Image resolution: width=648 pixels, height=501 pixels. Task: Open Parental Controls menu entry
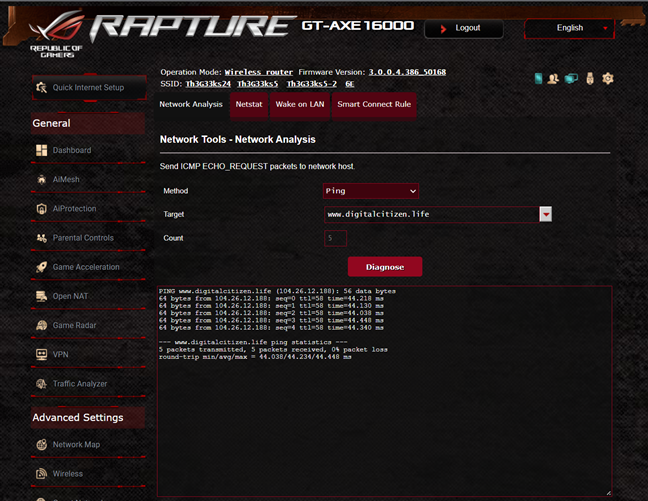(88, 238)
